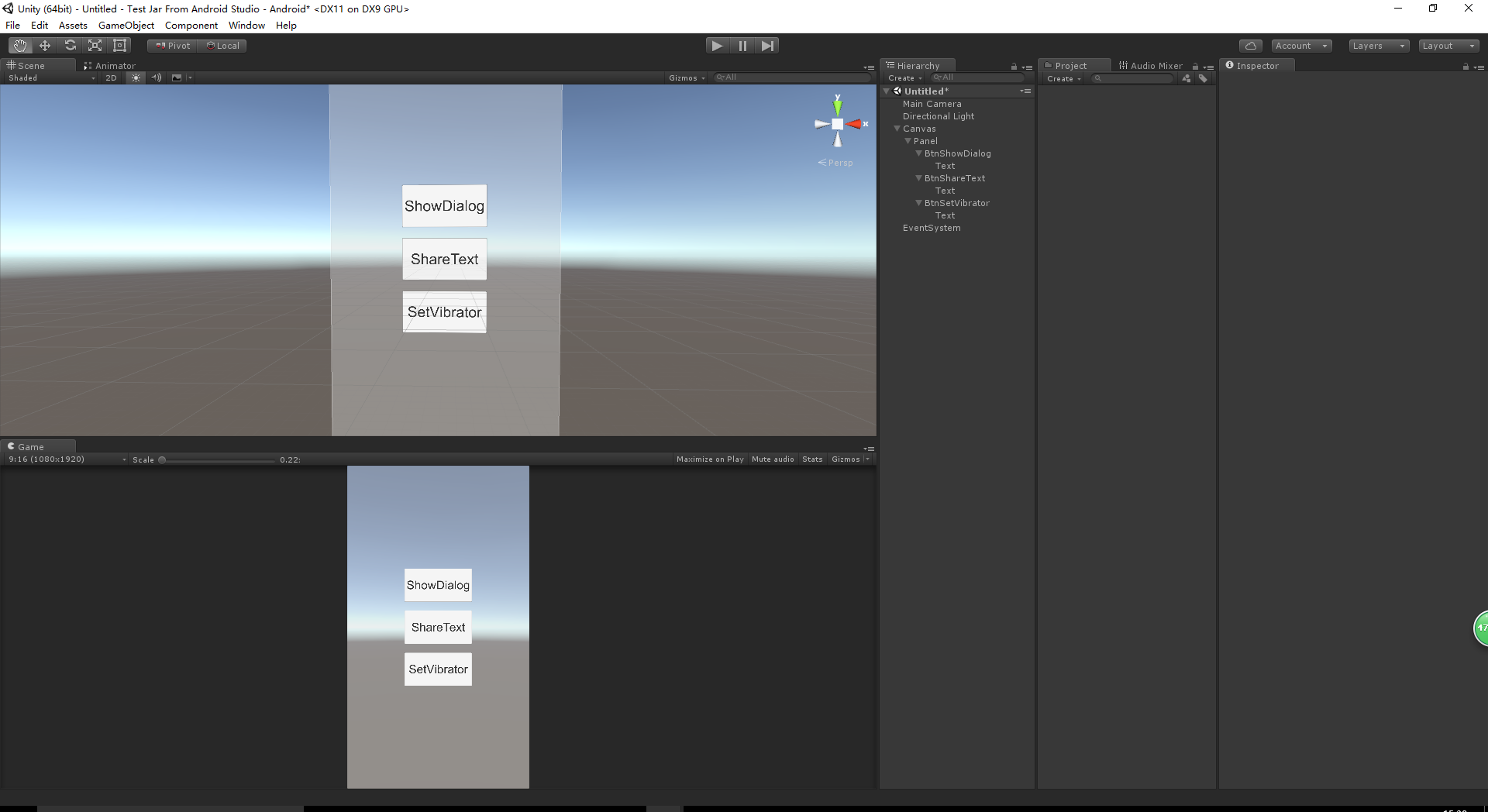Toggle scene lighting on or off
This screenshot has height=812, width=1488.
(136, 77)
